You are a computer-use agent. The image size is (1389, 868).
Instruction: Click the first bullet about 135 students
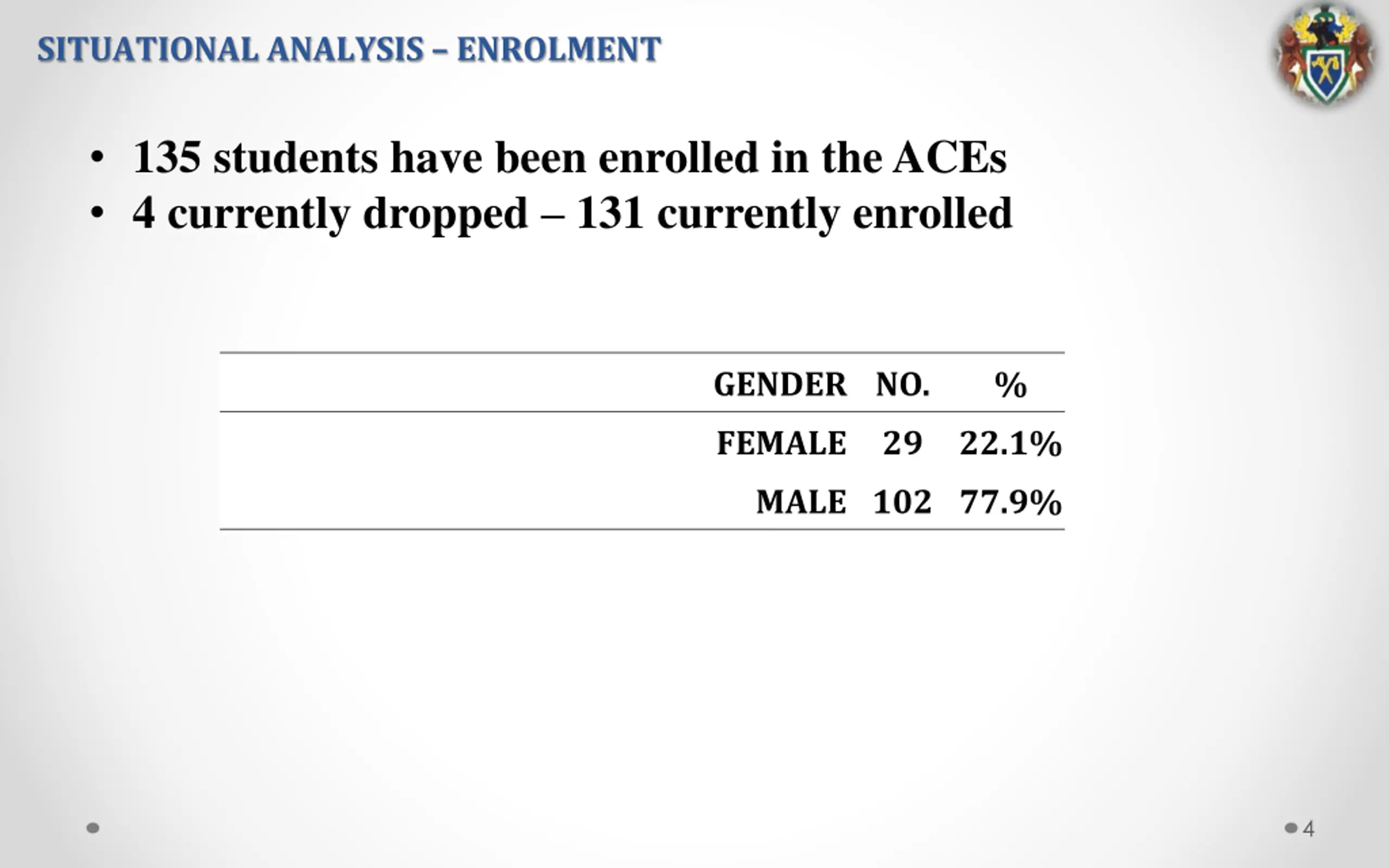click(569, 157)
